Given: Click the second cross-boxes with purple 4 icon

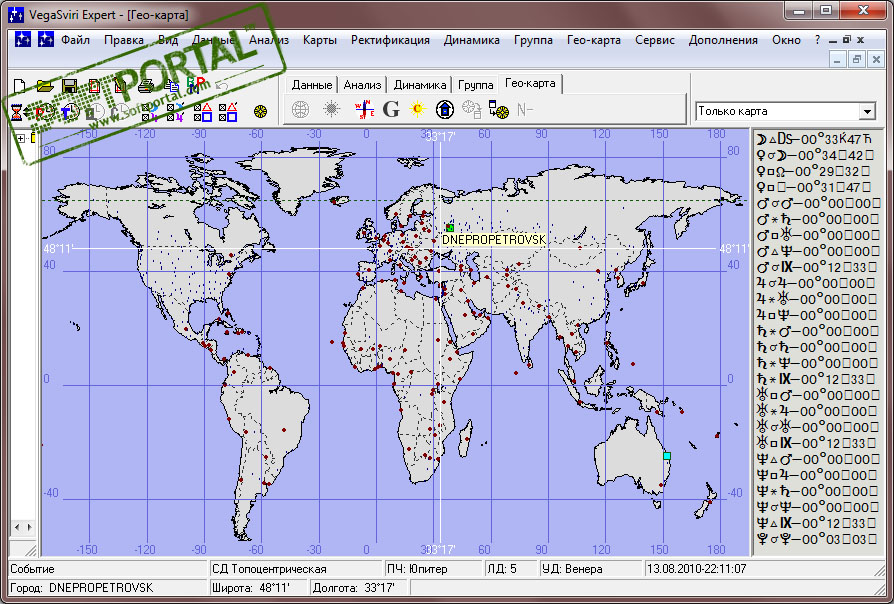Looking at the screenshot, I should 176,112.
